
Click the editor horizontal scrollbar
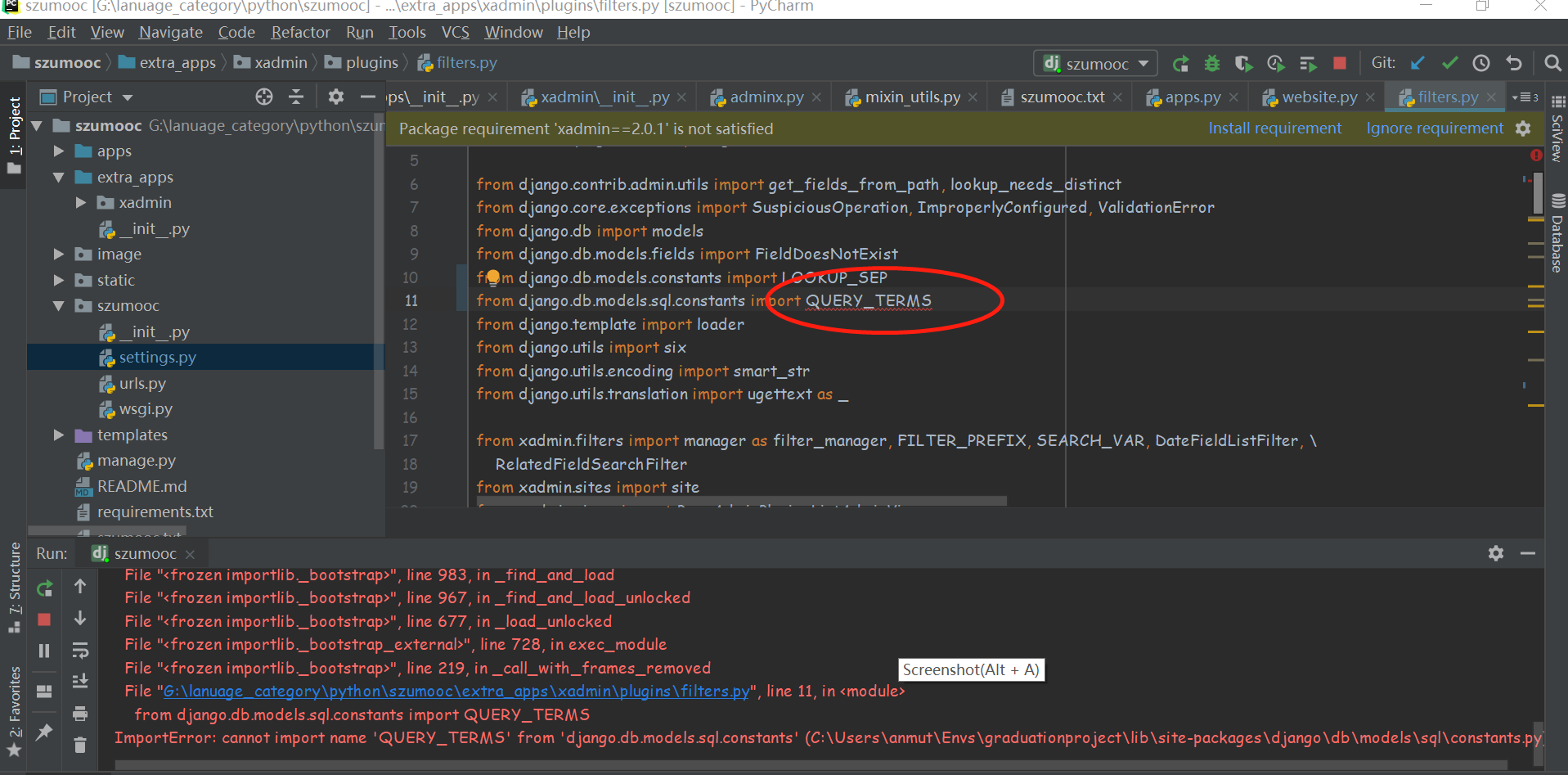(742, 501)
